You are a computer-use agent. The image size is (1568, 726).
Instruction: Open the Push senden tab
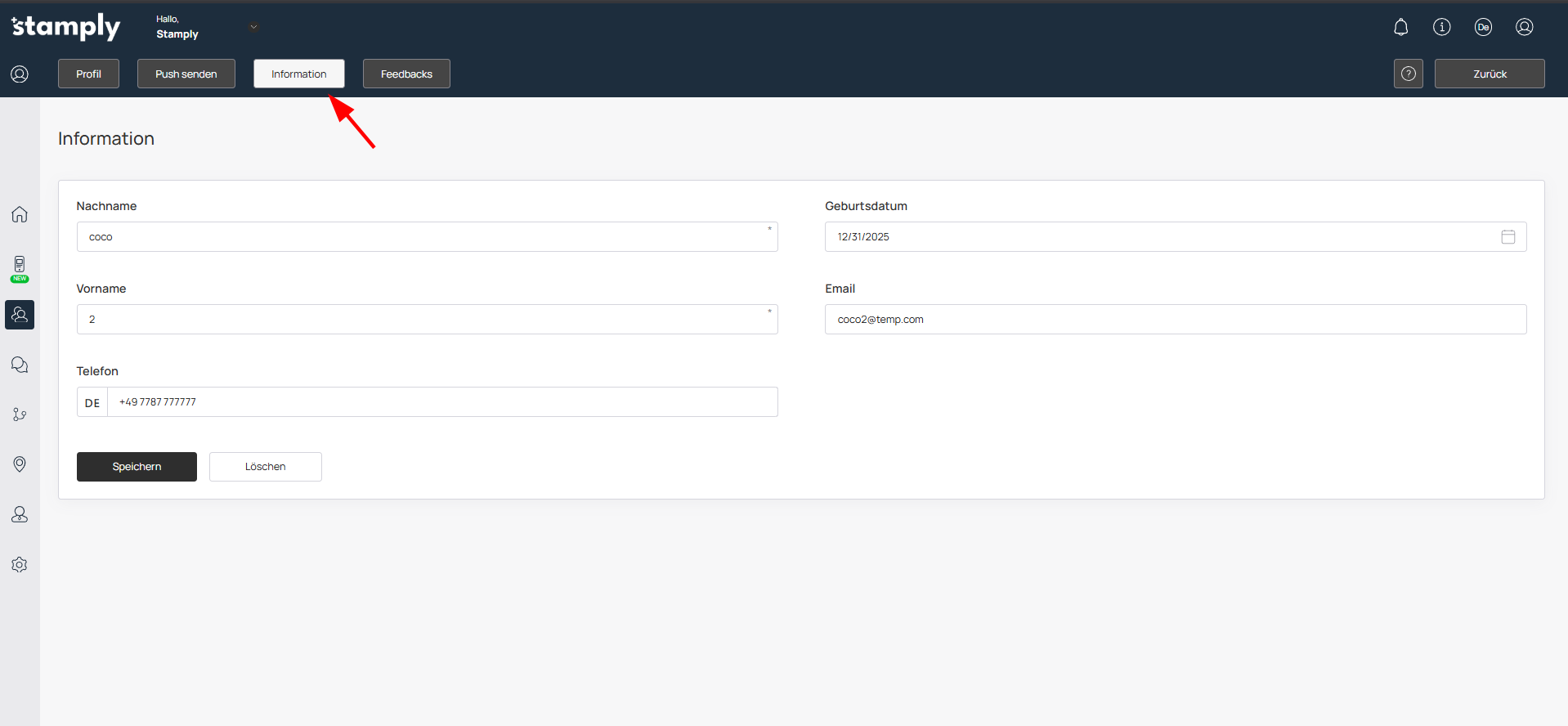click(x=186, y=74)
